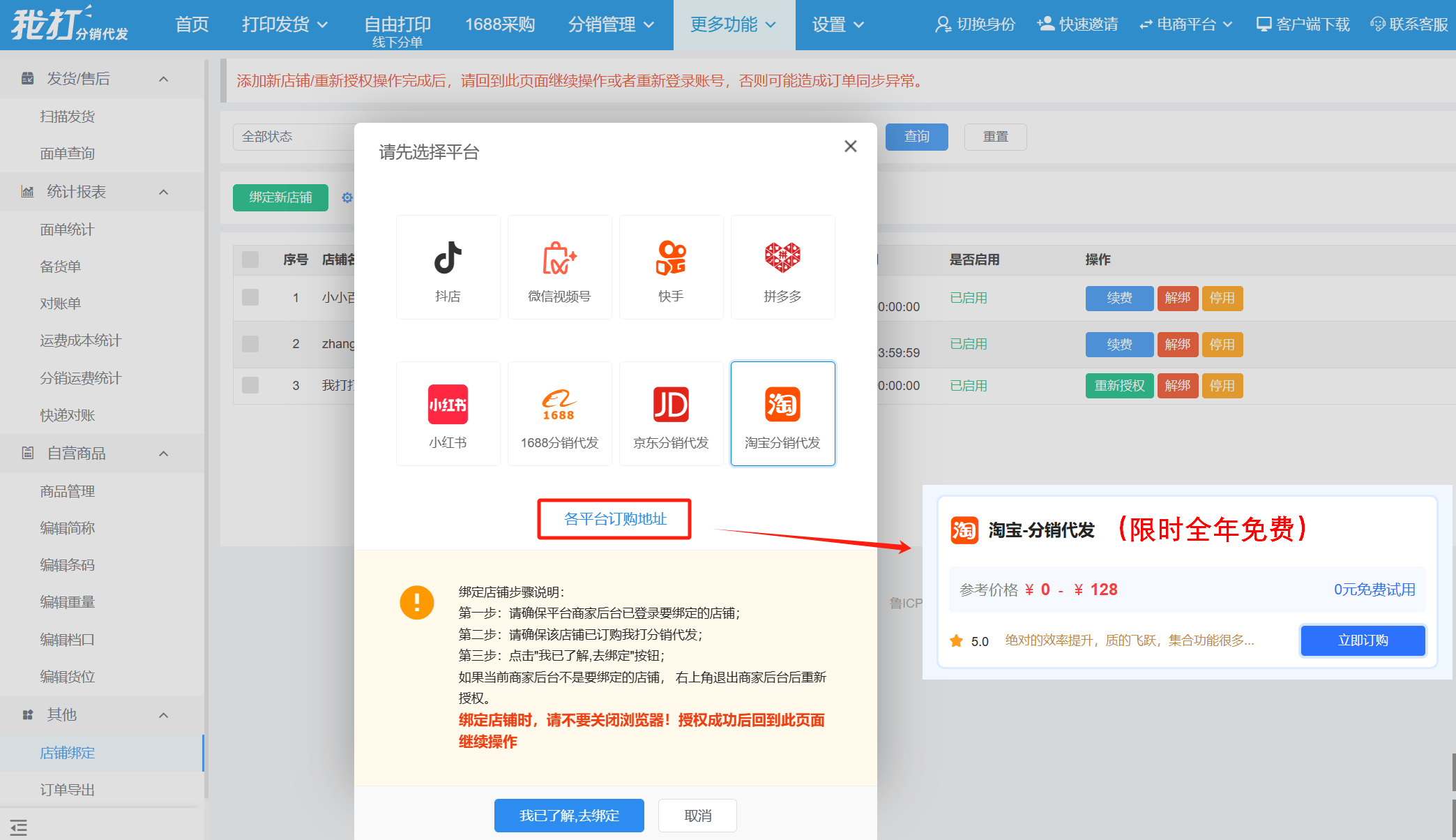Open 商品管理 in the sidebar
The image size is (1456, 840).
click(x=67, y=491)
